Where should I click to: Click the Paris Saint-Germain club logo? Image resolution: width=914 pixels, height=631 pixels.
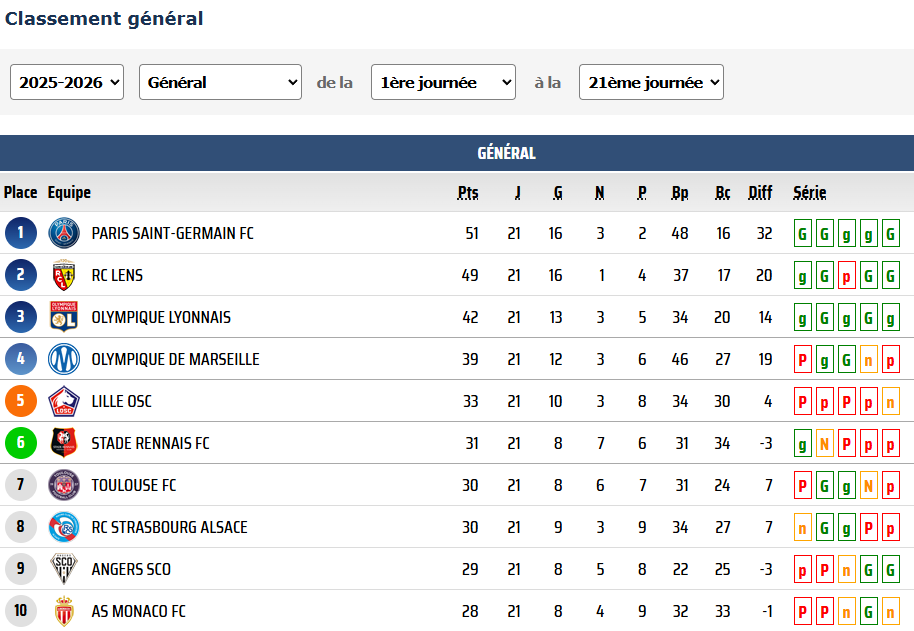pos(64,233)
